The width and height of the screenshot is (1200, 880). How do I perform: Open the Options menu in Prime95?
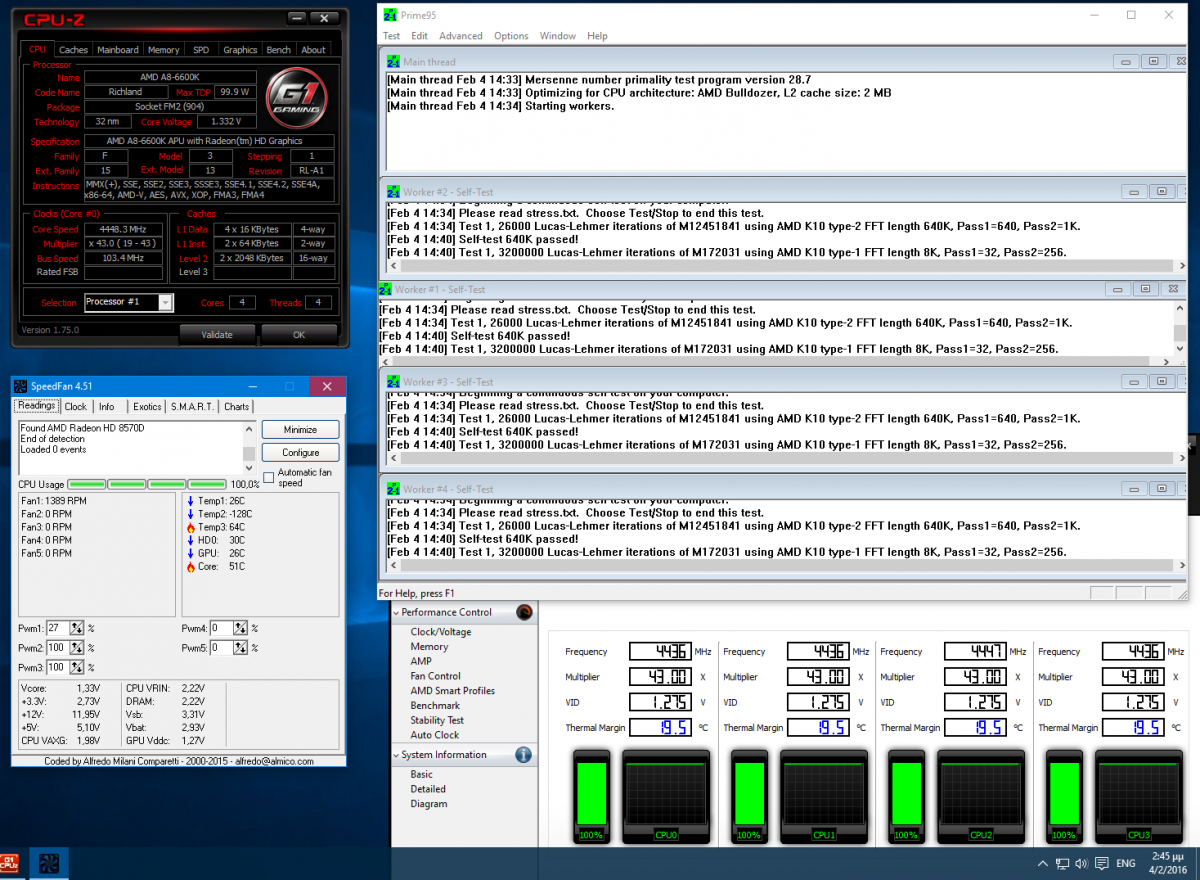[511, 36]
